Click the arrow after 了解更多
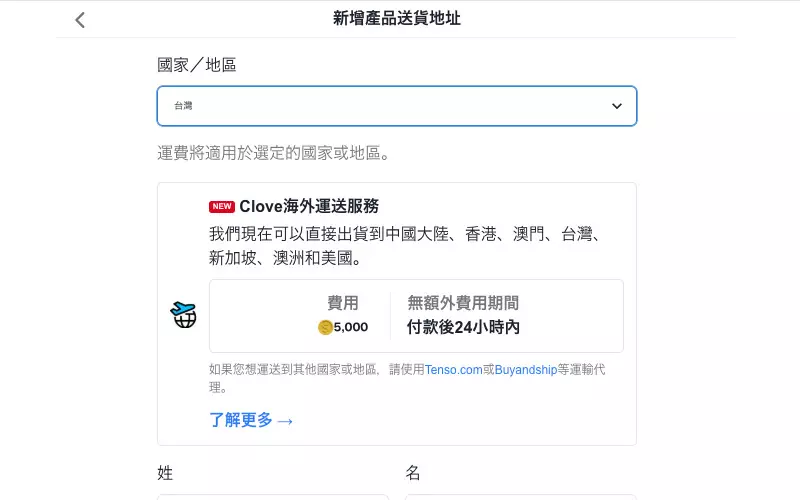Viewport: 800px width, 500px height. point(285,421)
